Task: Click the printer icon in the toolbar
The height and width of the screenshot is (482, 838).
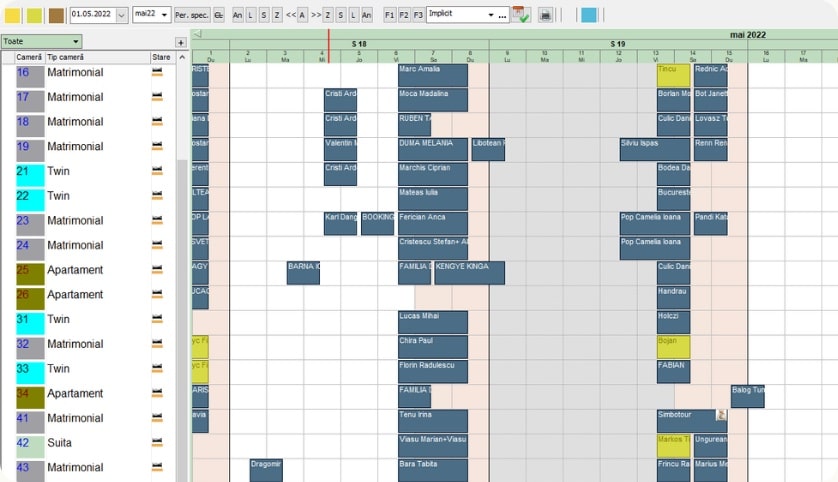Action: (x=545, y=15)
